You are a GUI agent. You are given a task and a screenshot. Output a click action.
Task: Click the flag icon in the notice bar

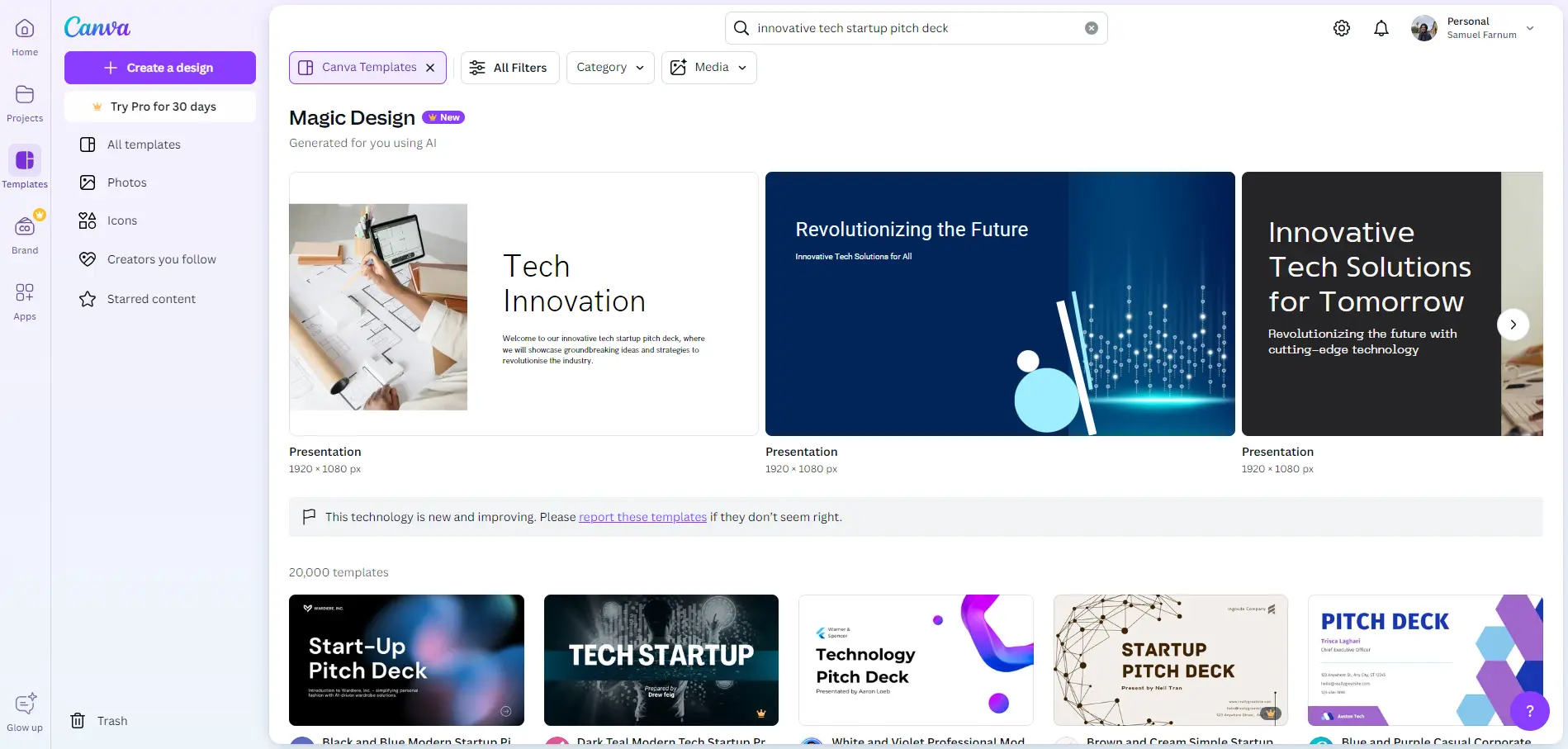(309, 517)
